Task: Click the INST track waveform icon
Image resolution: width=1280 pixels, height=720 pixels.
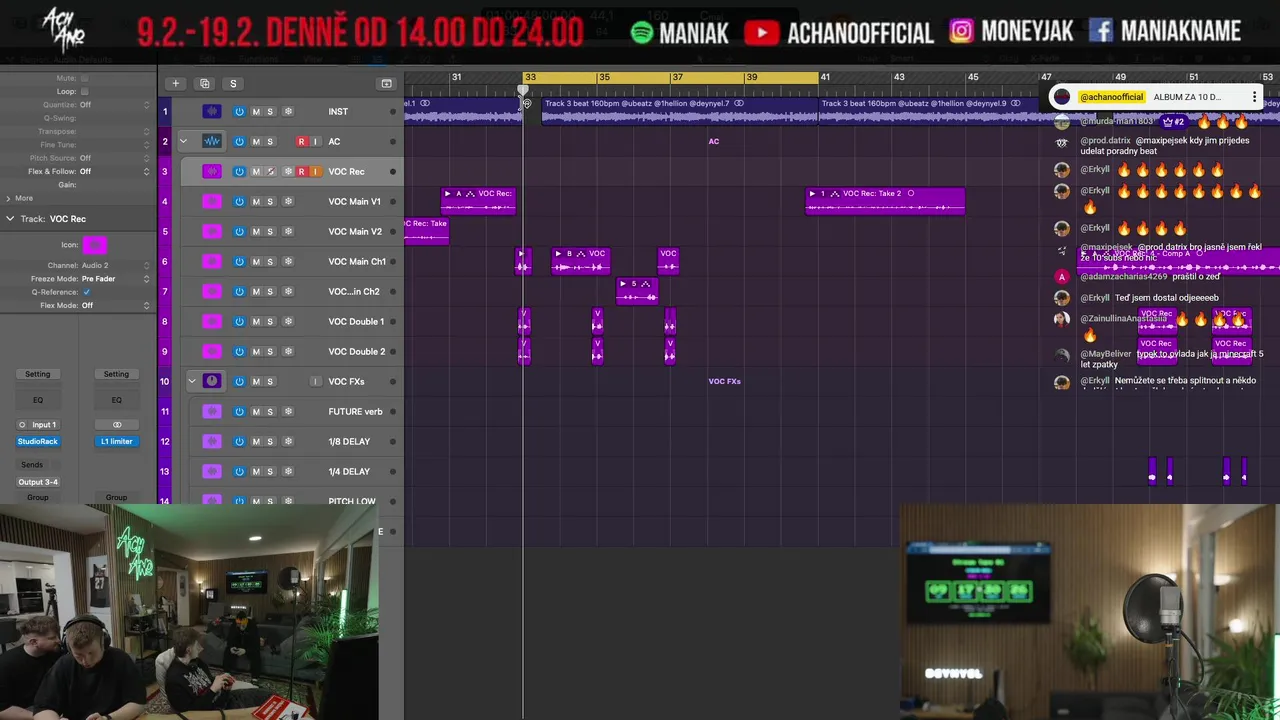Action: (x=212, y=111)
